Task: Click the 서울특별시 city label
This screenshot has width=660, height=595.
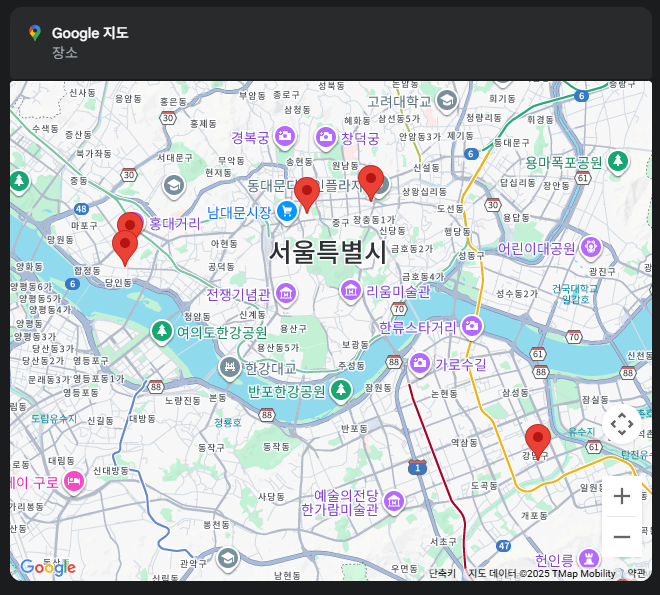Action: point(327,252)
